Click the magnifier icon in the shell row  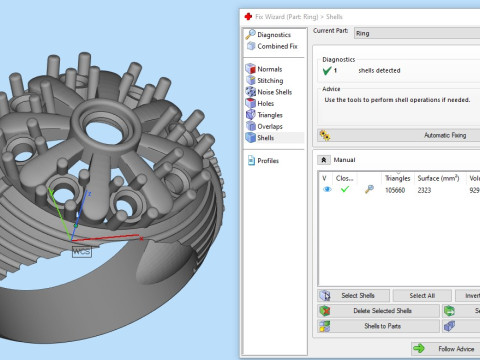click(369, 189)
